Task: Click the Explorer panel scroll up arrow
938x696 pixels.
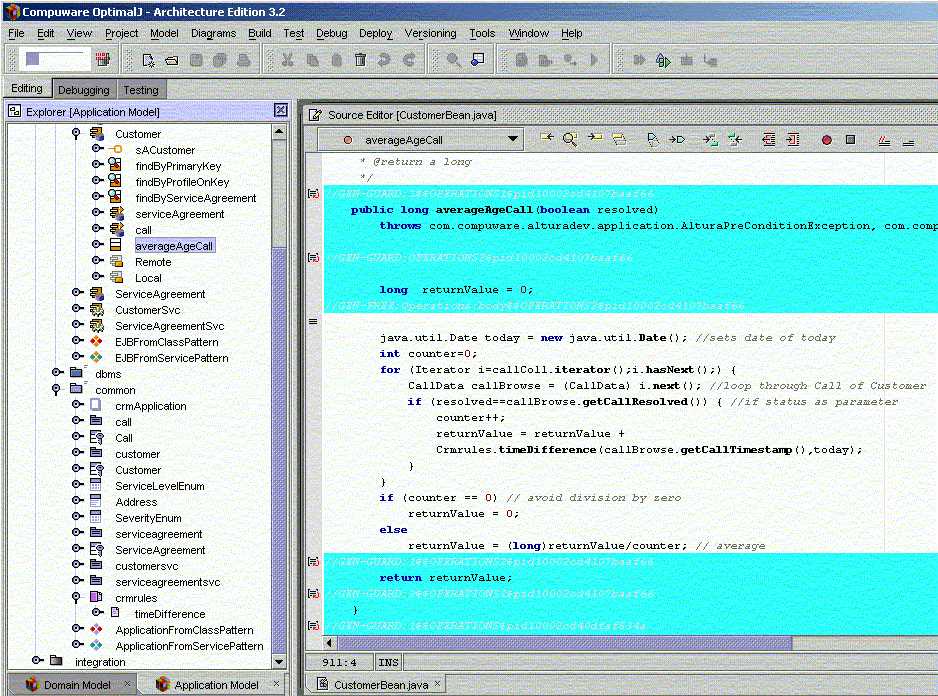Action: point(279,131)
